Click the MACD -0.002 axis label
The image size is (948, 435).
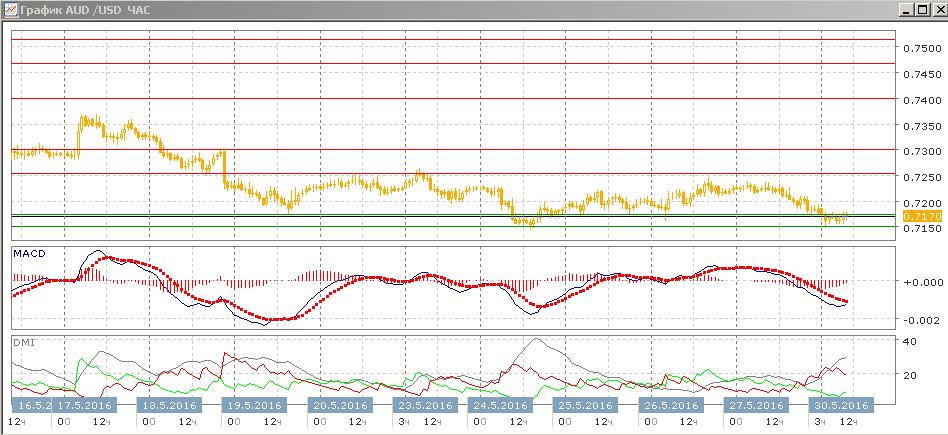(x=922, y=320)
